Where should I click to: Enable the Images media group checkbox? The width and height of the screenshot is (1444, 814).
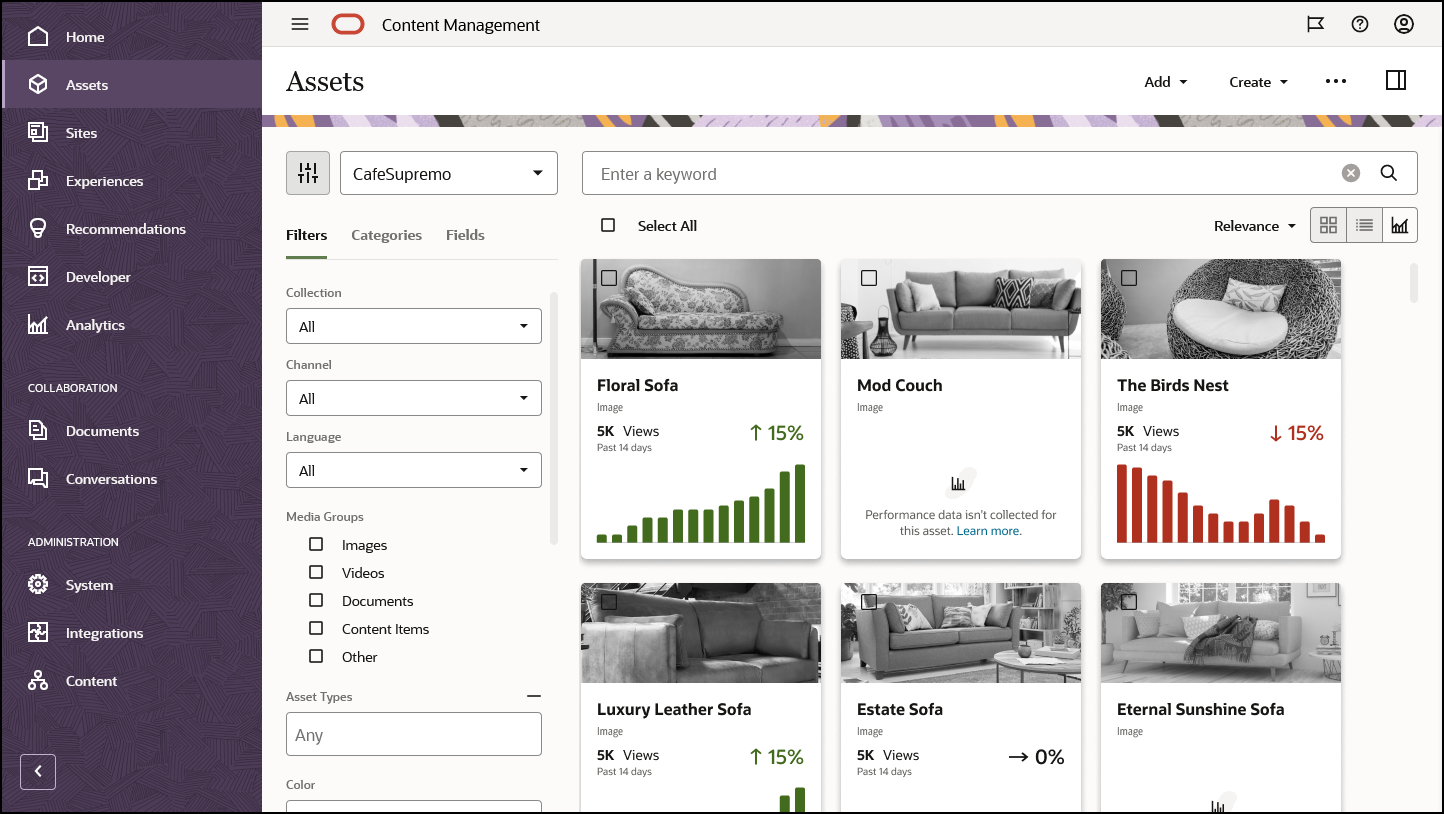(x=316, y=544)
